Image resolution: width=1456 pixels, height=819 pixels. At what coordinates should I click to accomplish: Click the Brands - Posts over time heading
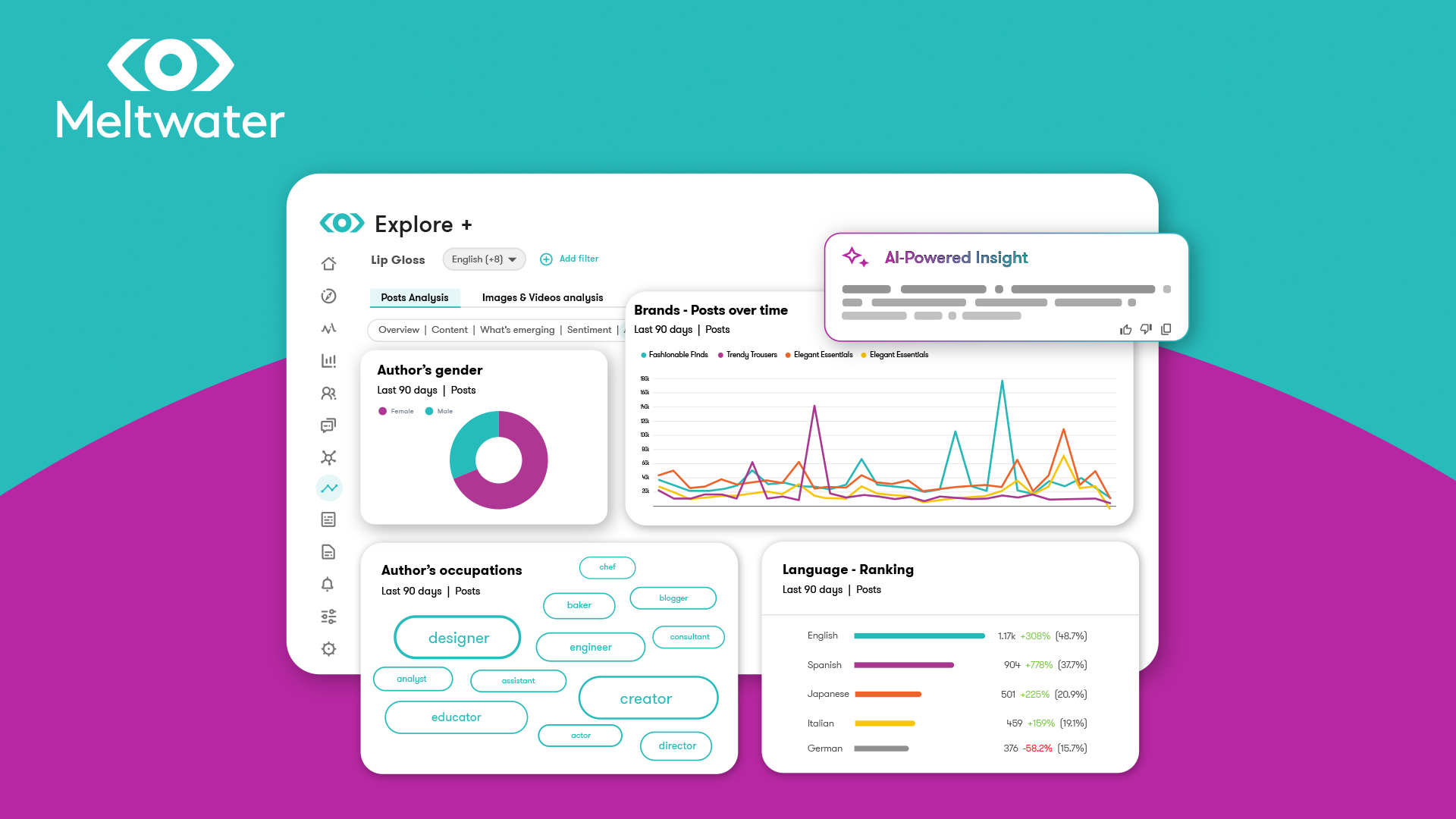pos(711,310)
